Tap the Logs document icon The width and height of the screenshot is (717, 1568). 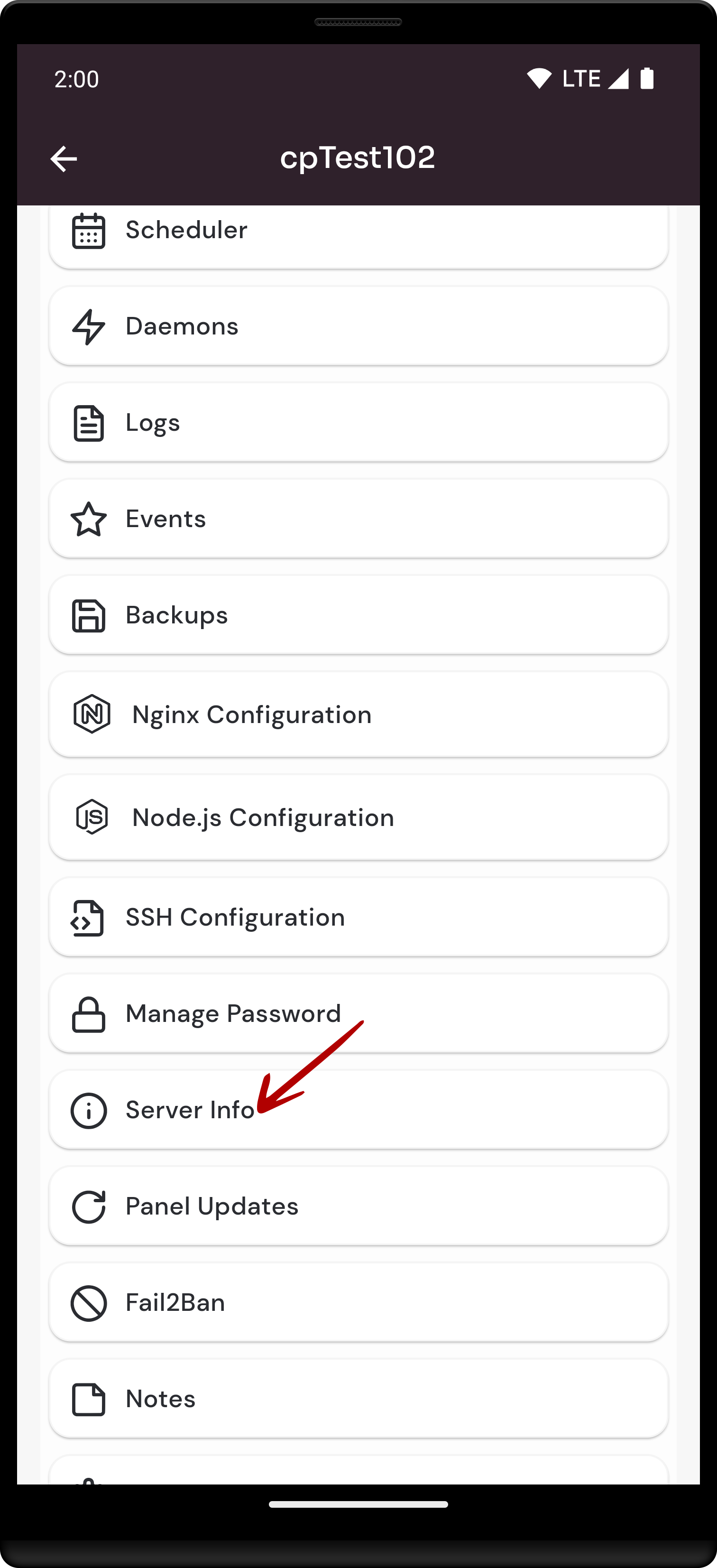(x=89, y=423)
